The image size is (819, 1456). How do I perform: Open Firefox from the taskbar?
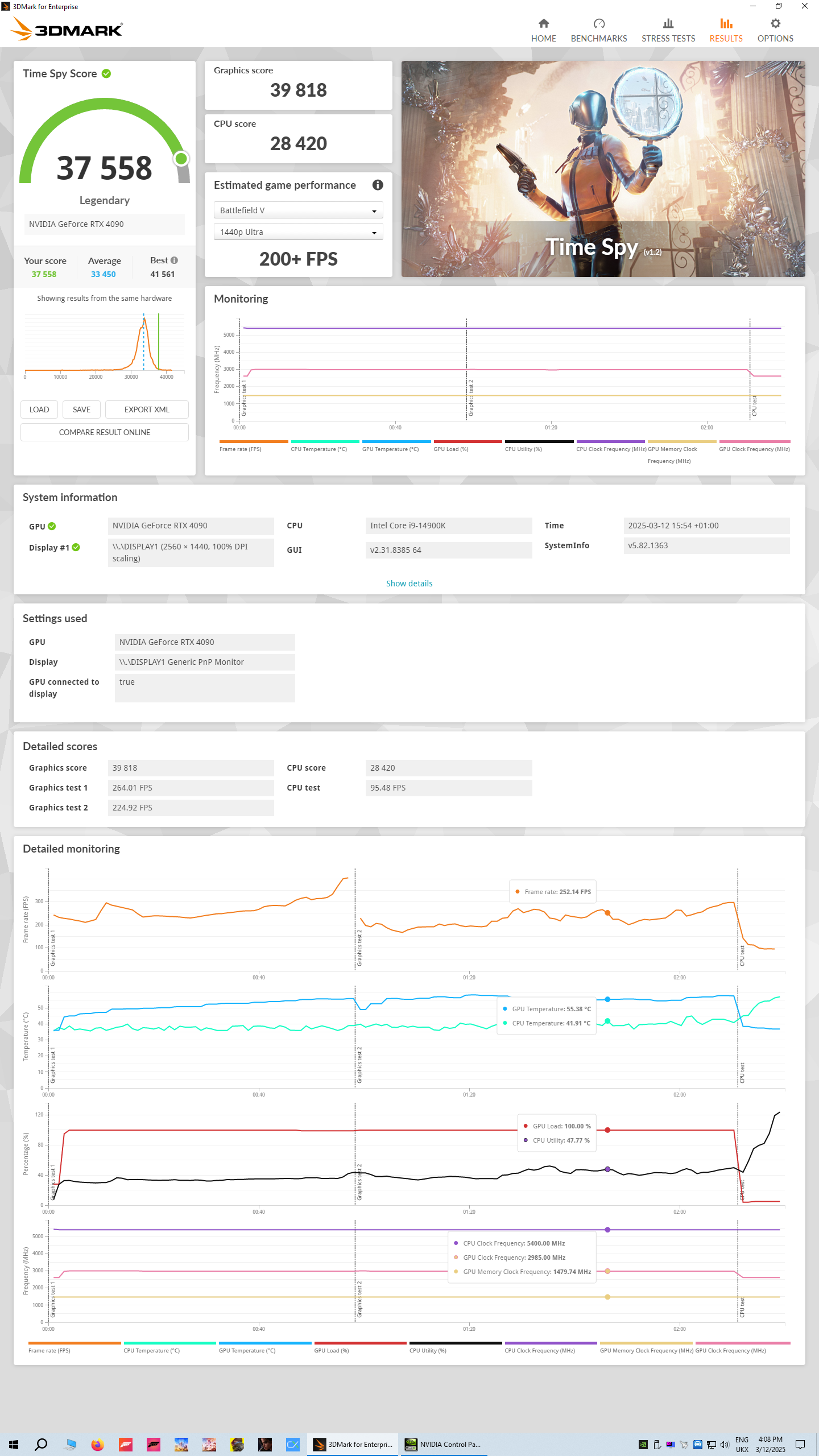click(x=97, y=1444)
